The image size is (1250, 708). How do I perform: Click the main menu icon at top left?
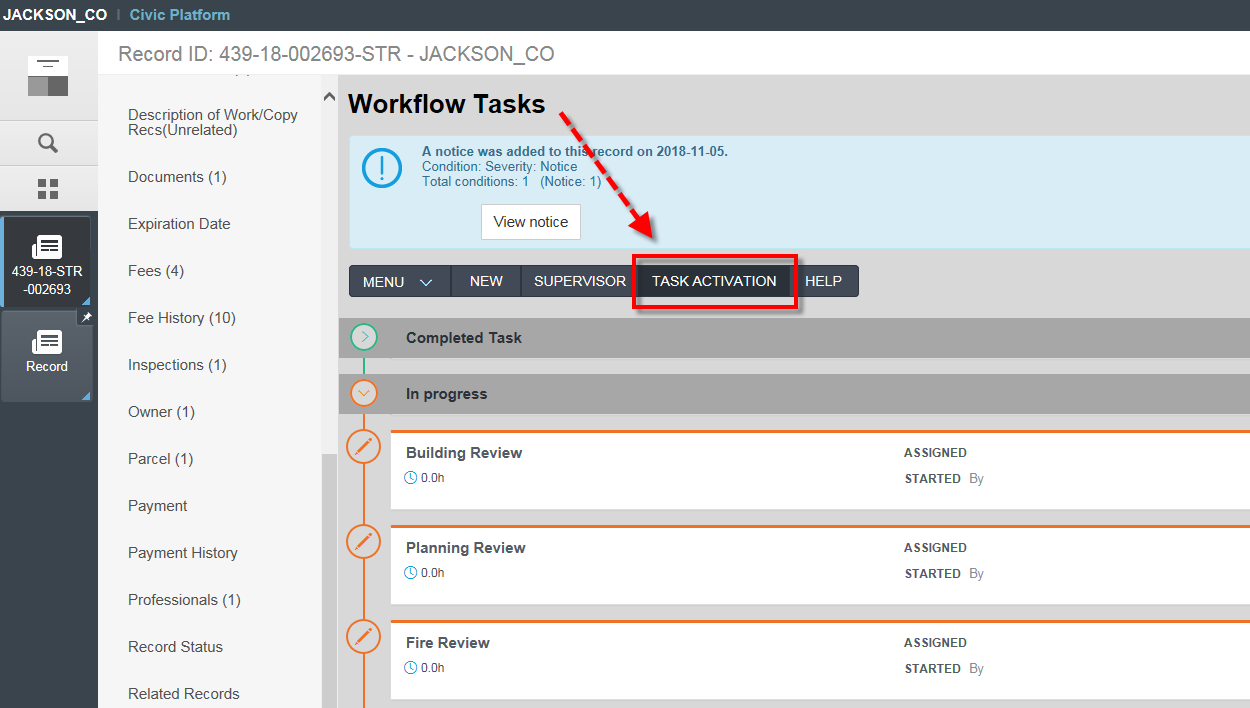[x=48, y=76]
